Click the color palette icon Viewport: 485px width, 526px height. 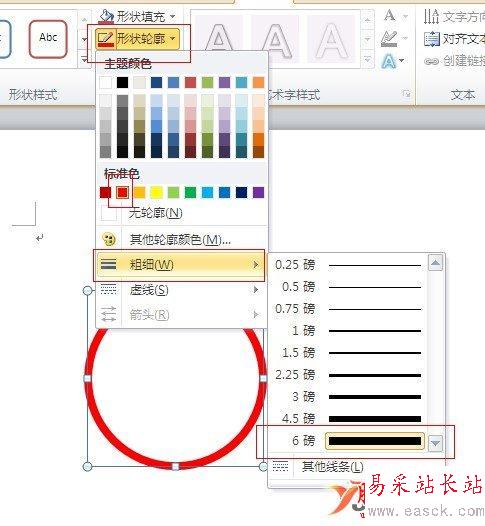109,240
